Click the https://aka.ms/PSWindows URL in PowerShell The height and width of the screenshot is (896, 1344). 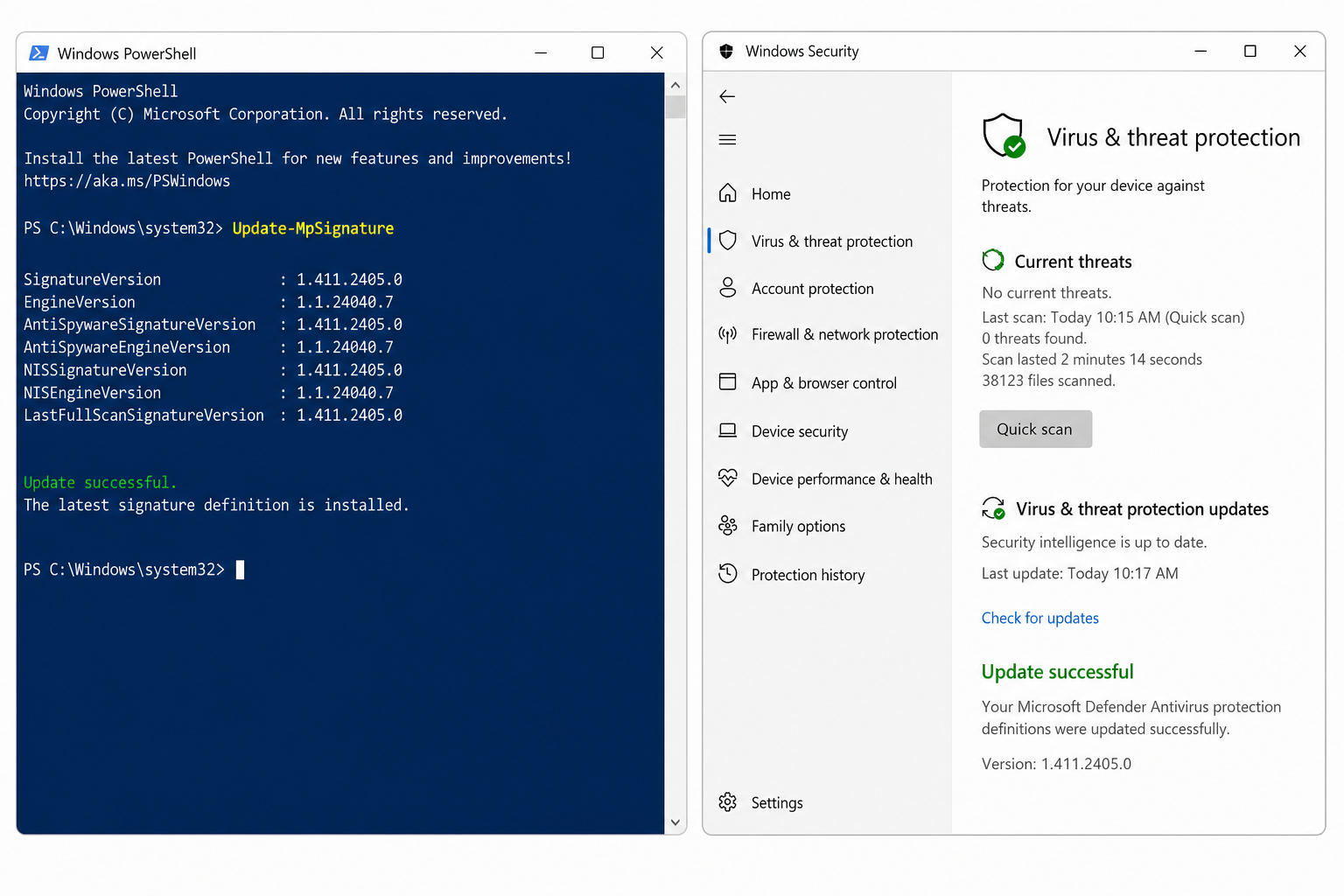click(127, 181)
